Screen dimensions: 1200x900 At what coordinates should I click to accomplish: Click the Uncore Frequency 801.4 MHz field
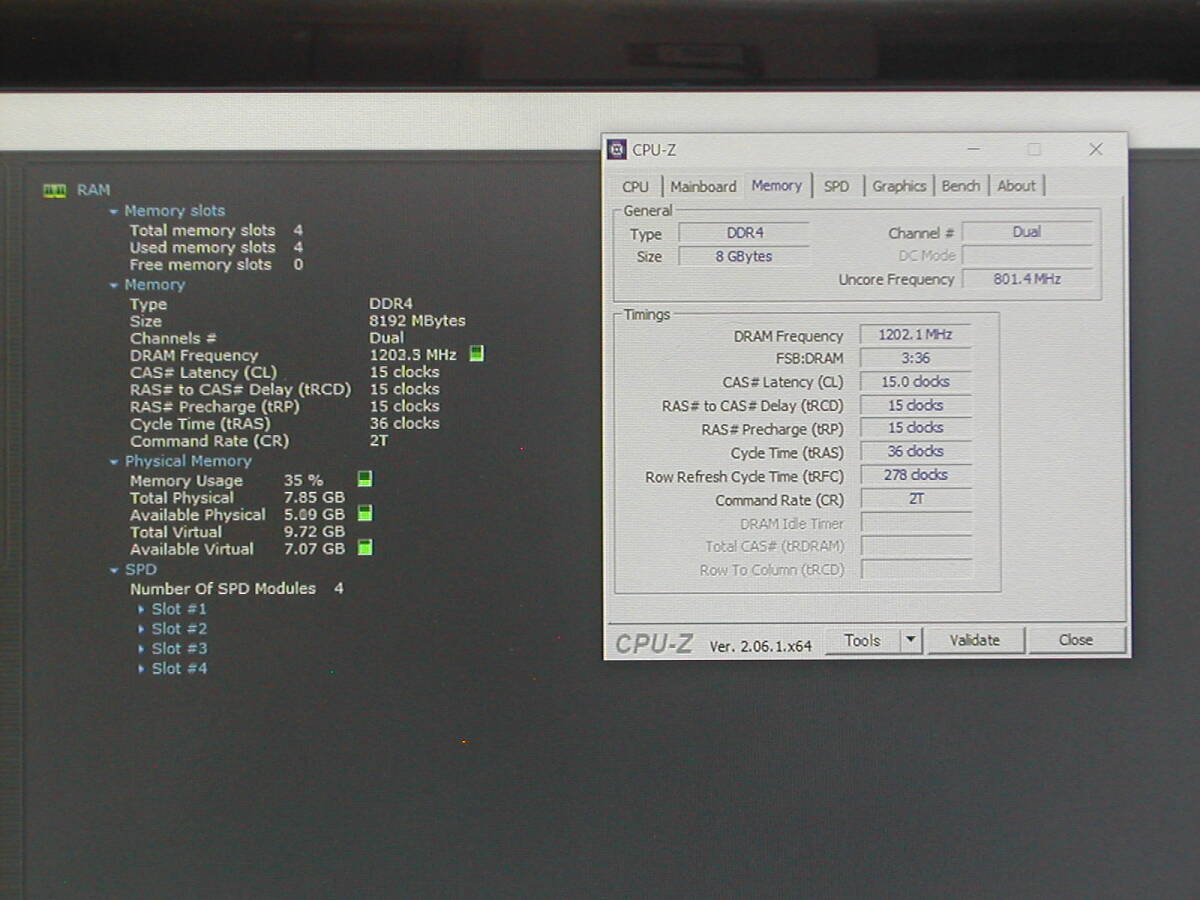[x=1027, y=279]
